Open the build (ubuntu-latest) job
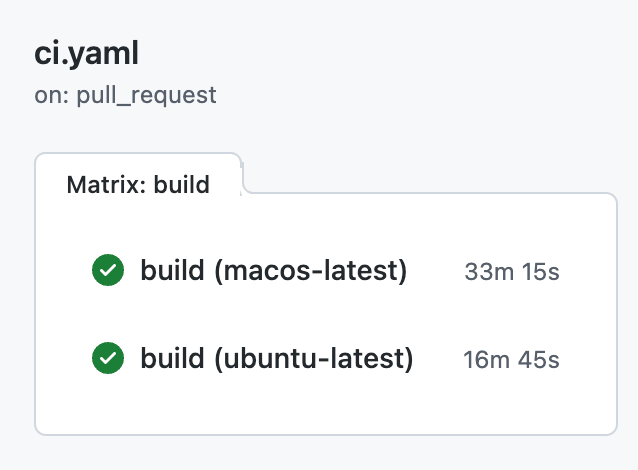This screenshot has width=638, height=470. (276, 357)
